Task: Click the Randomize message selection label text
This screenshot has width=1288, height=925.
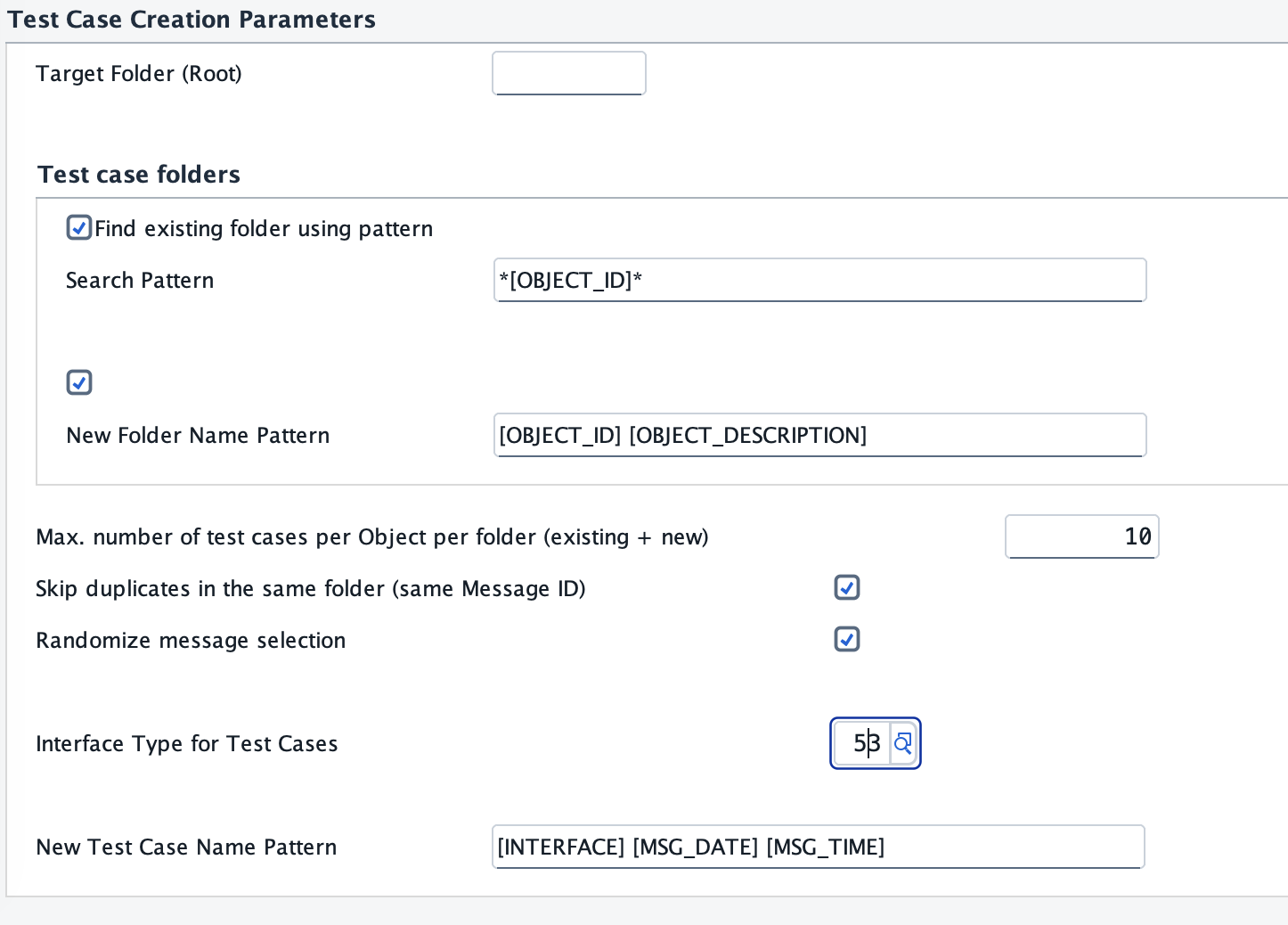Action: click(191, 641)
